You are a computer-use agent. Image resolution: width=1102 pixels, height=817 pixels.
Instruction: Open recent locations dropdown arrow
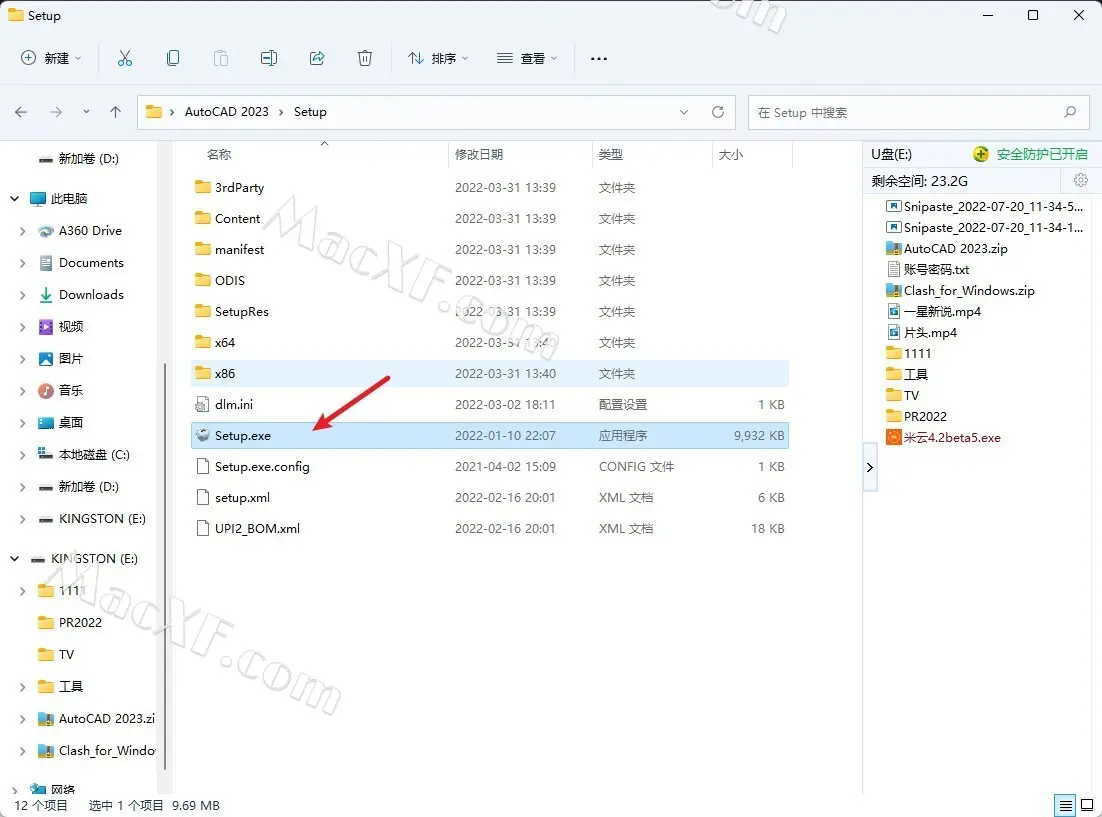[x=86, y=112]
